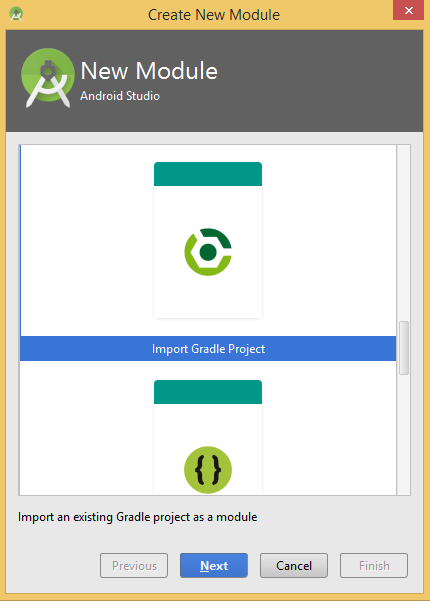Select the curly braces module icon
Screen dimensions: 430x601
(208, 470)
